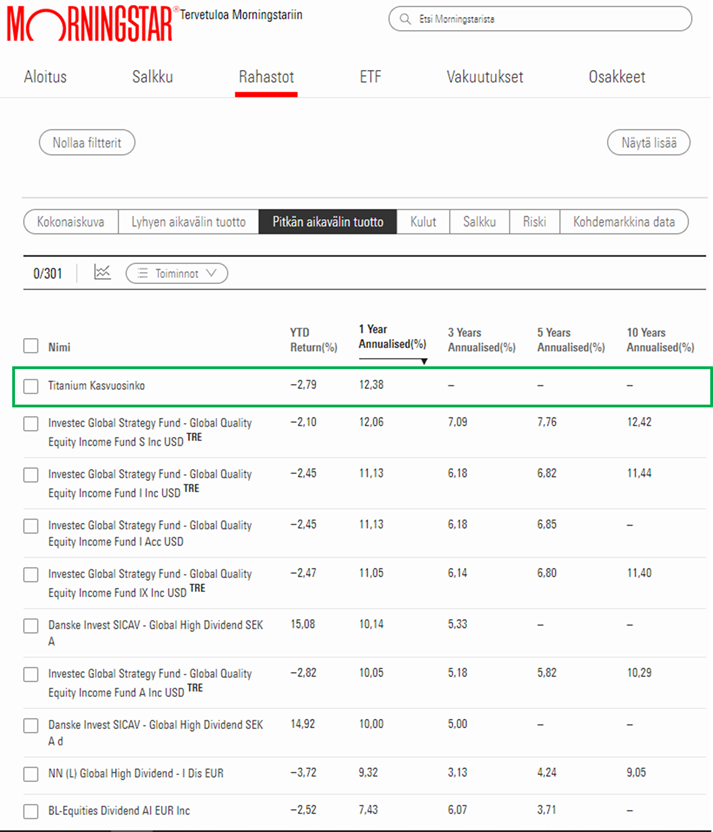Image resolution: width=713 pixels, height=832 pixels.
Task: Open the chart comparison icon
Action: (102, 272)
